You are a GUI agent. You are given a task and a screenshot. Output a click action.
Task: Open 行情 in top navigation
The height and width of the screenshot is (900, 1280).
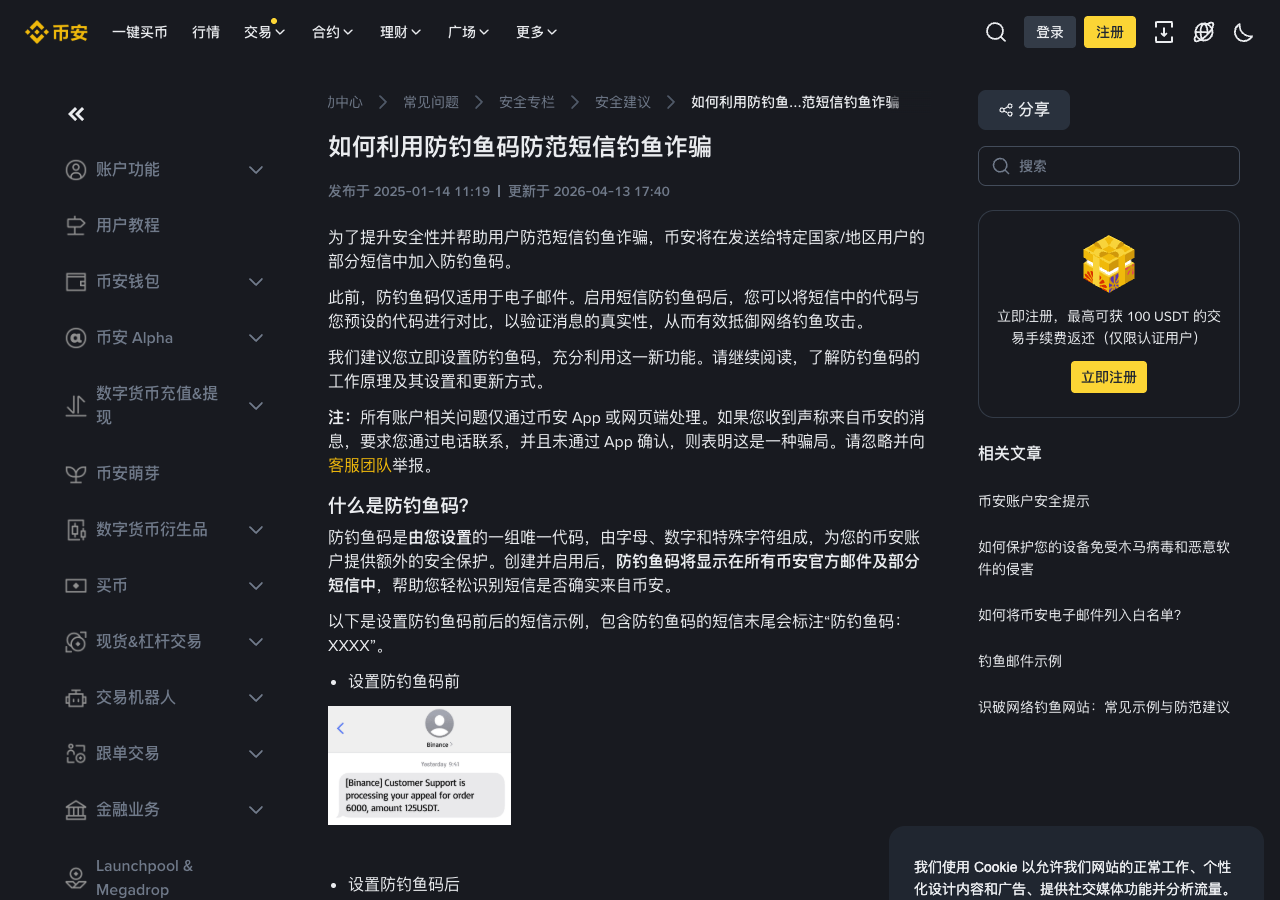[206, 32]
